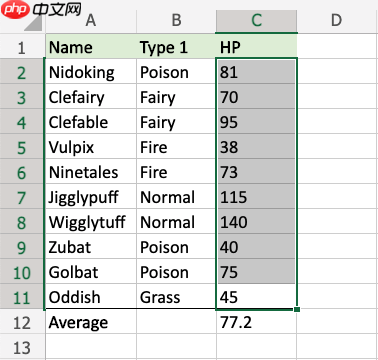
Task: Select row 12 header
Action: point(22,322)
